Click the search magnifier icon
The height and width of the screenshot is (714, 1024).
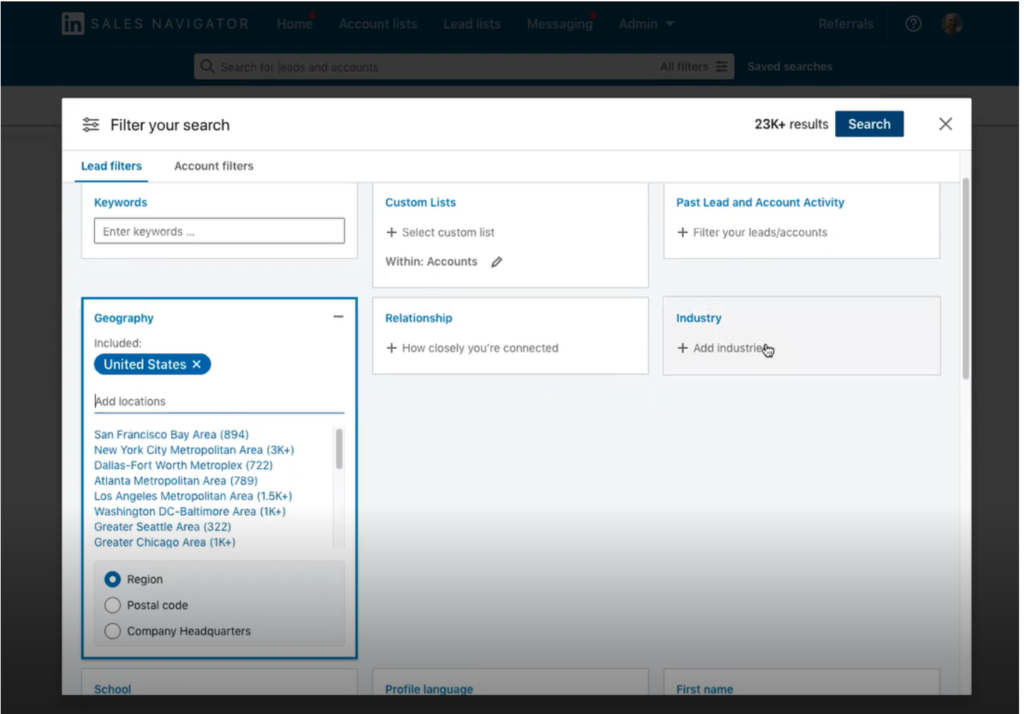point(207,67)
